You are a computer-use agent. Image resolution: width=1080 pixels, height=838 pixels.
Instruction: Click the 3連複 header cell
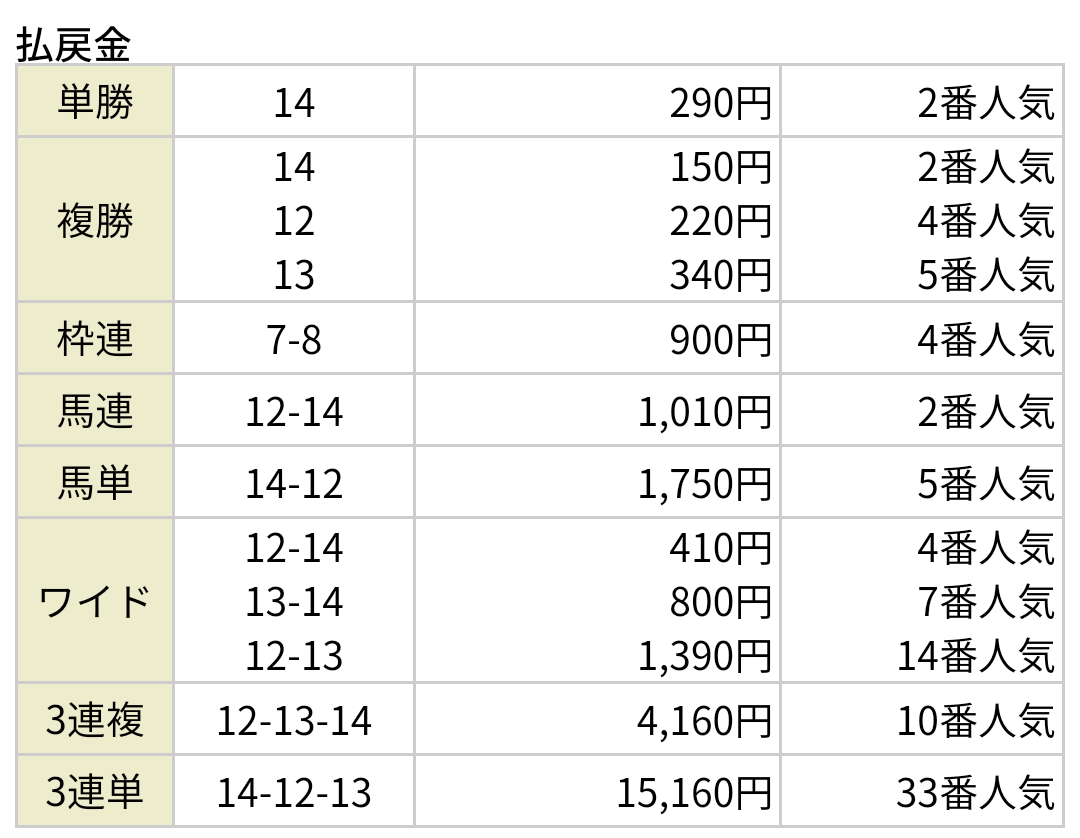click(94, 720)
